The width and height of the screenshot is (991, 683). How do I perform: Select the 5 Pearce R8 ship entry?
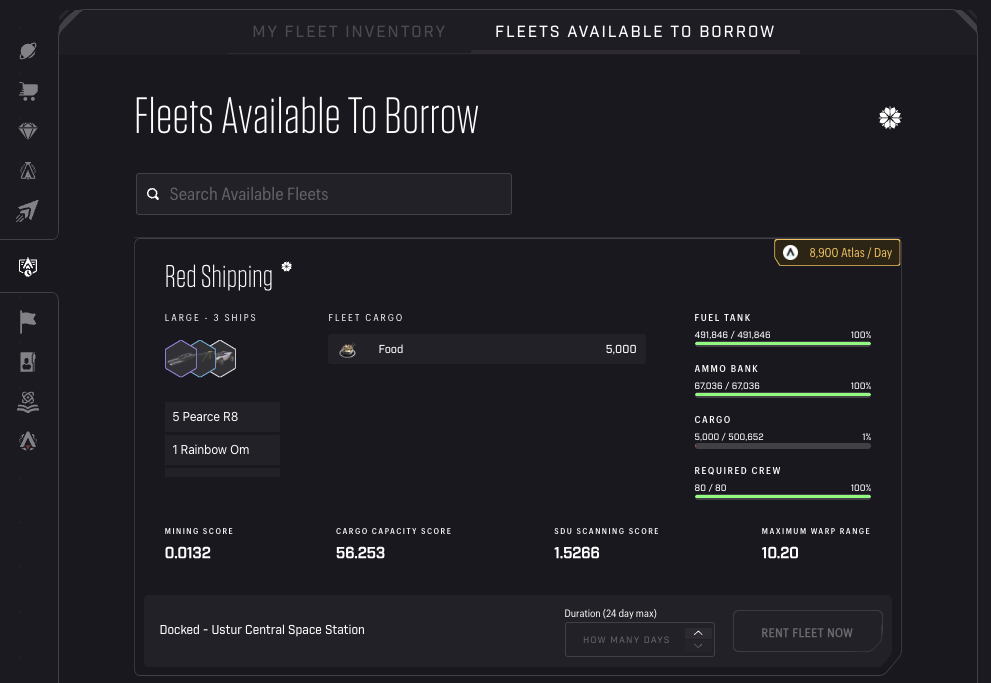[222, 417]
